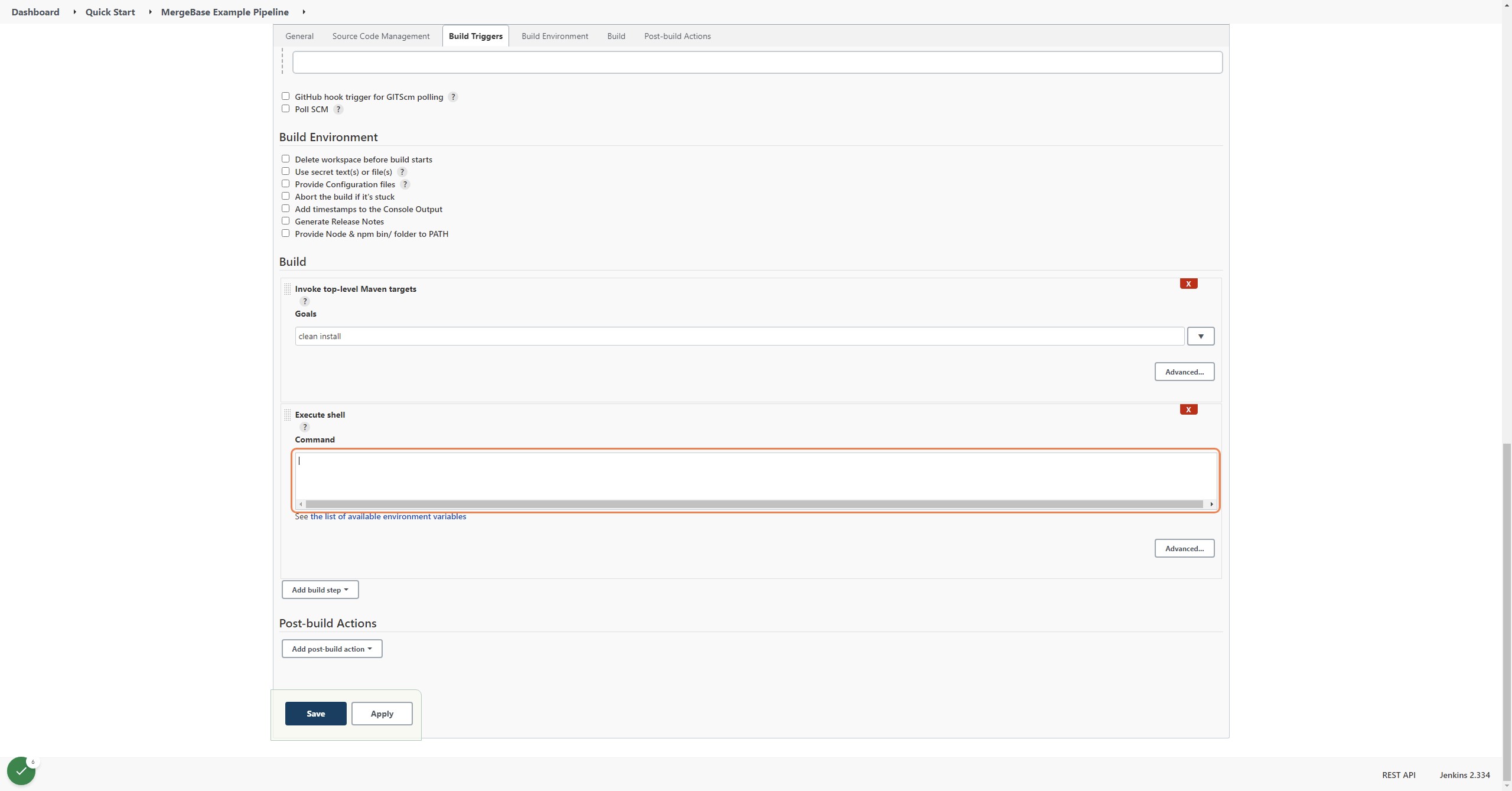Screen dimensions: 1512x791
Task: Delete the Invoke top-level Maven targets step
Action: pyautogui.click(x=1188, y=284)
